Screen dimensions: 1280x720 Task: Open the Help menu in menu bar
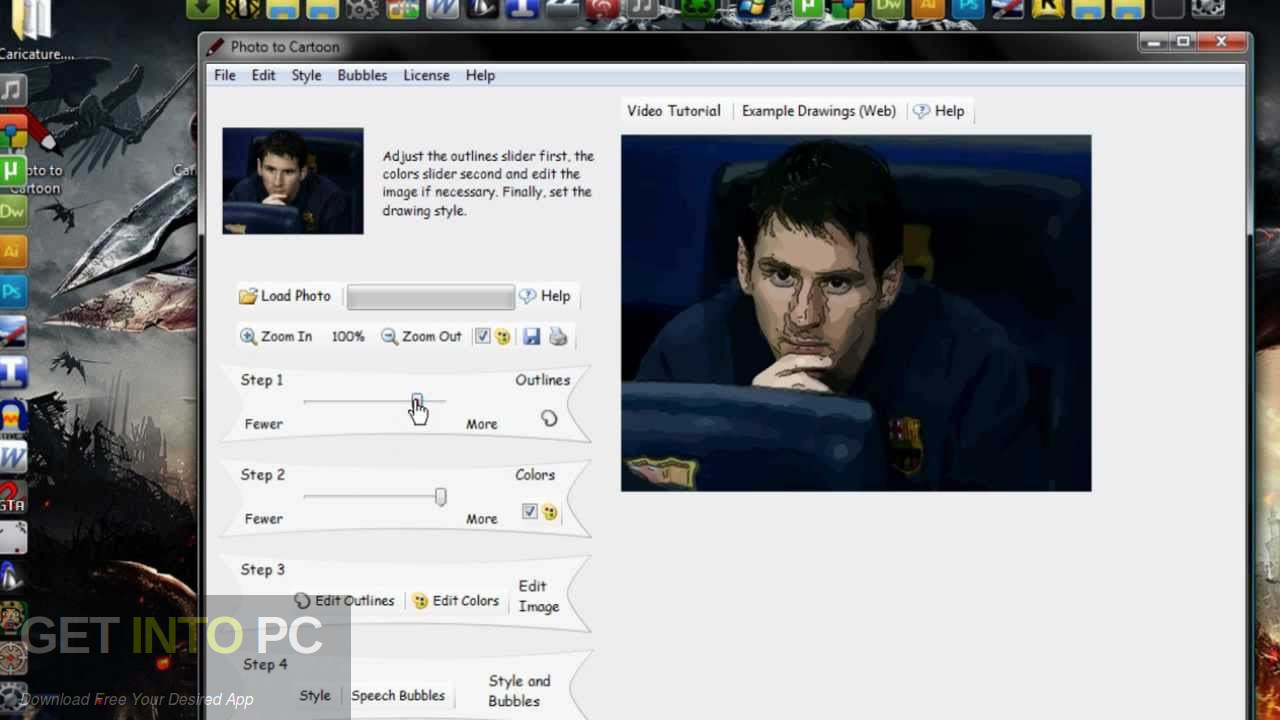(x=480, y=75)
